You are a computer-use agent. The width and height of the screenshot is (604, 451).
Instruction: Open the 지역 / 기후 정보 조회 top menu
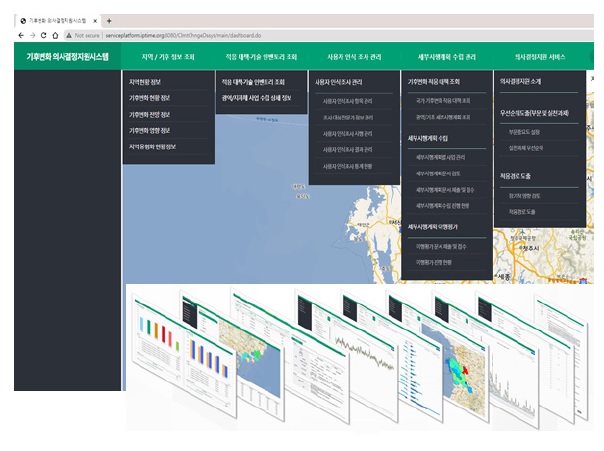tap(168, 57)
